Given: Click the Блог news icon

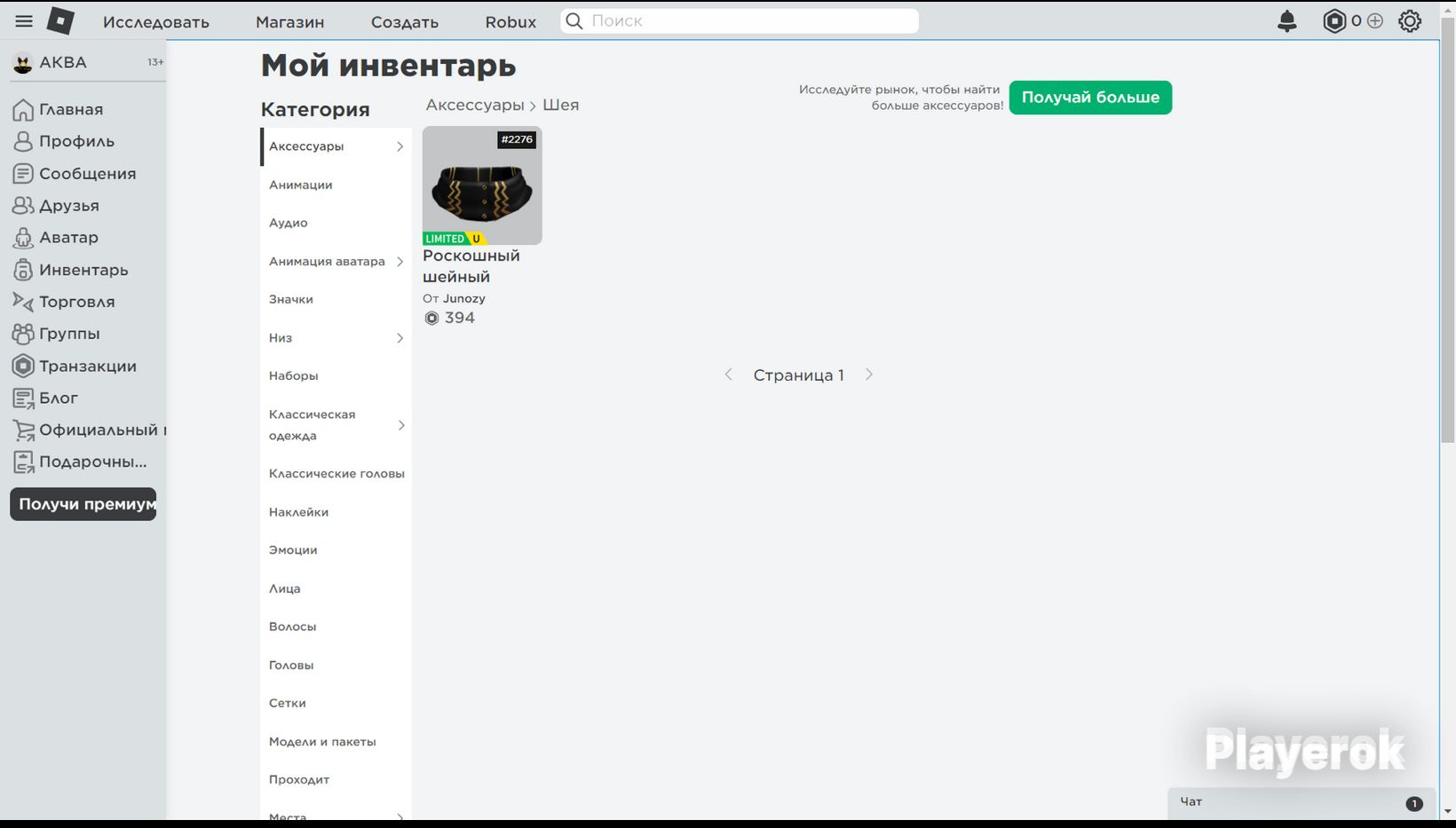Looking at the screenshot, I should click(23, 398).
